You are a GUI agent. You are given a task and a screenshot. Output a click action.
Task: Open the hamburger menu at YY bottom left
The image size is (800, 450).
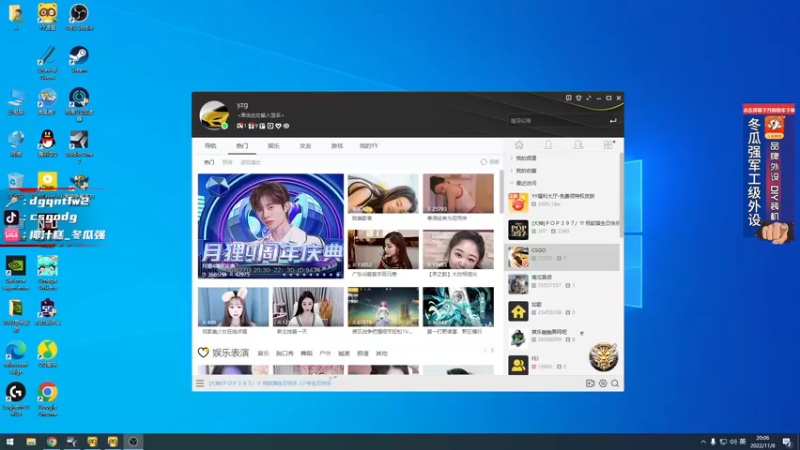coord(200,383)
